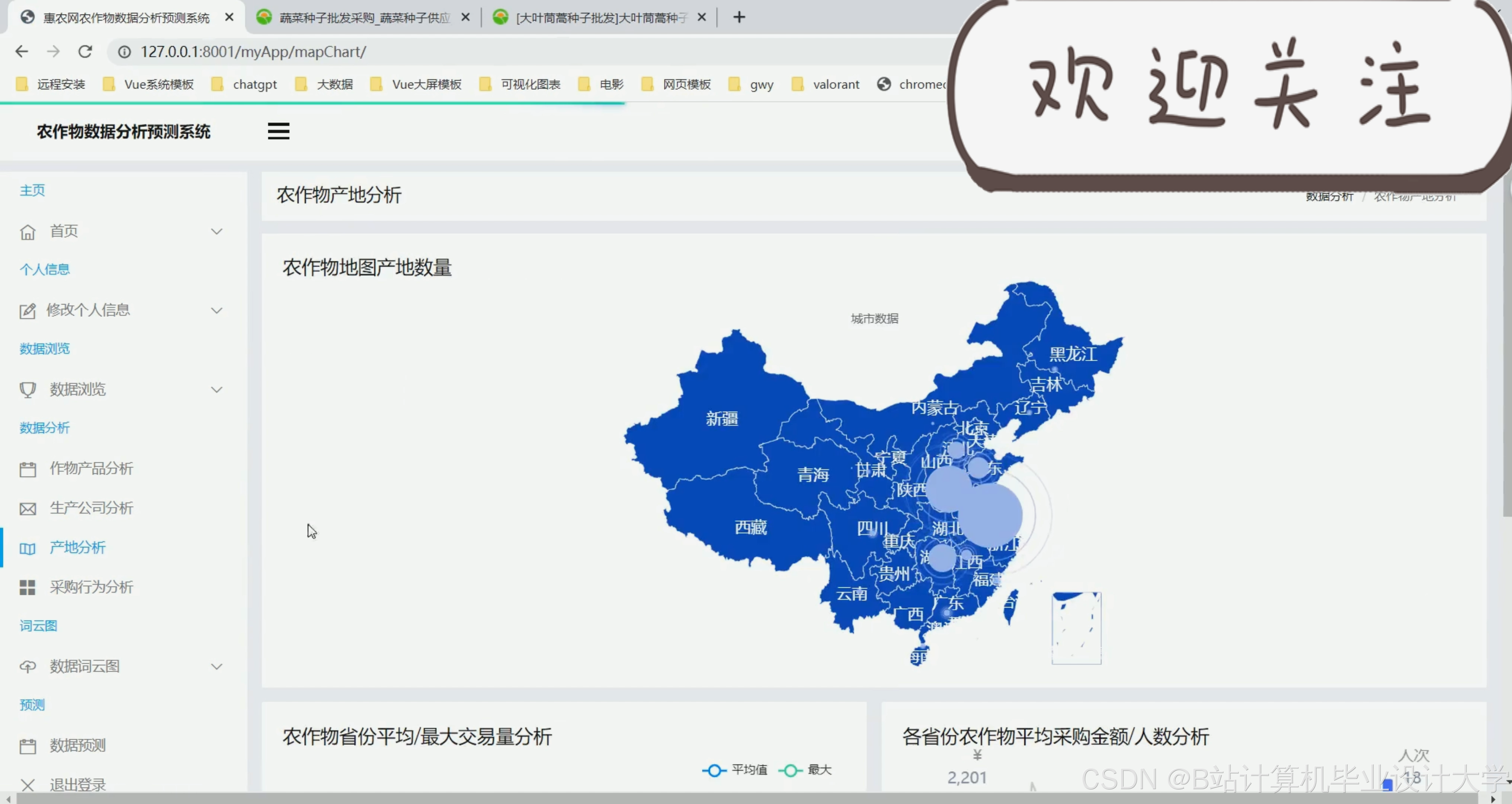The image size is (1512, 804).
Task: Switch to 蔬菜种子批发采购 browser tab
Action: coord(363,17)
